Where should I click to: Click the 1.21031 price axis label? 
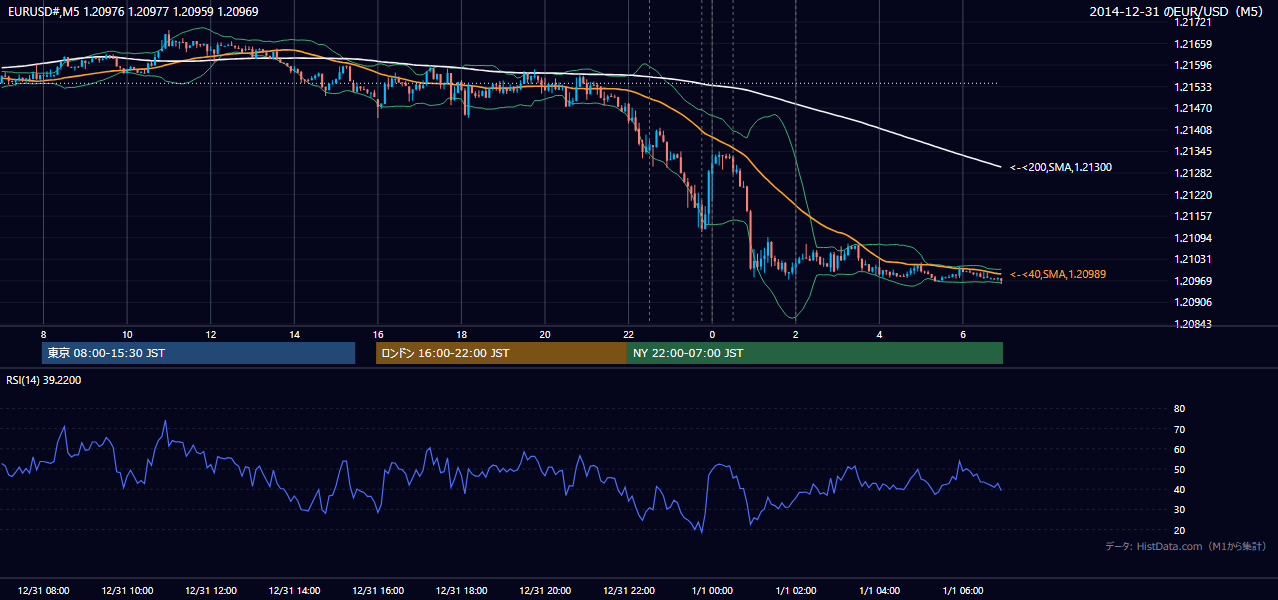[x=1193, y=259]
